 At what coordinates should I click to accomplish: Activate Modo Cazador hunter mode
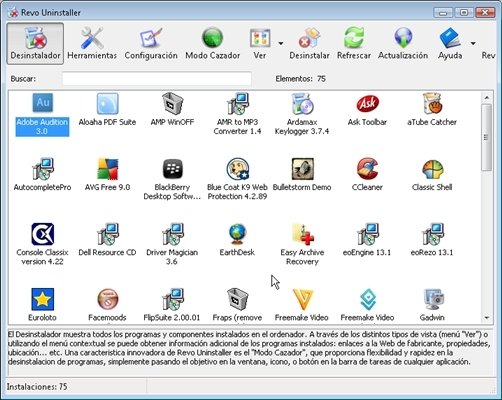click(213, 44)
